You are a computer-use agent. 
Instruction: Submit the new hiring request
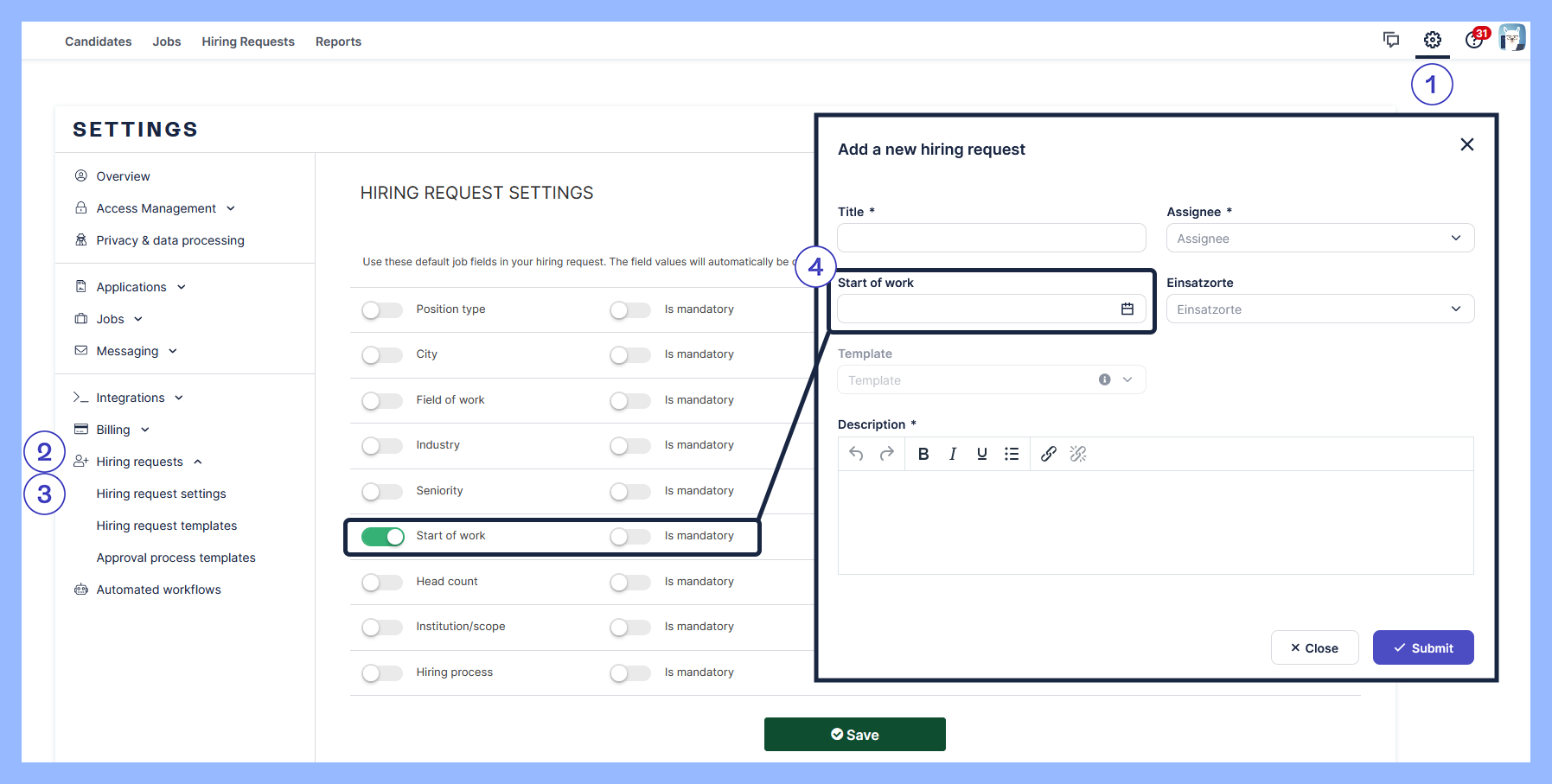tap(1422, 648)
